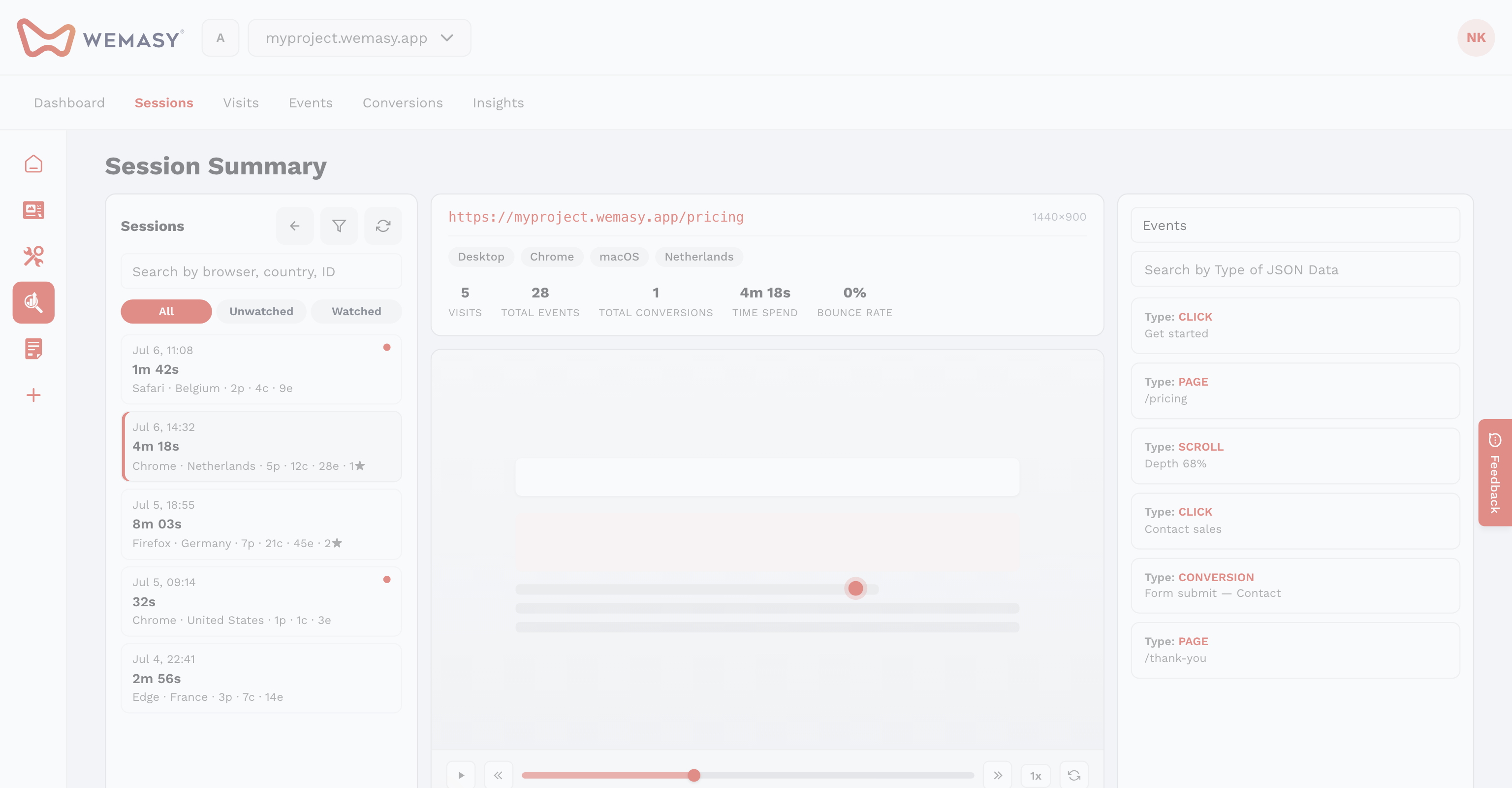This screenshot has width=1512, height=788.
Task: Open the Insights tab
Action: pos(498,103)
